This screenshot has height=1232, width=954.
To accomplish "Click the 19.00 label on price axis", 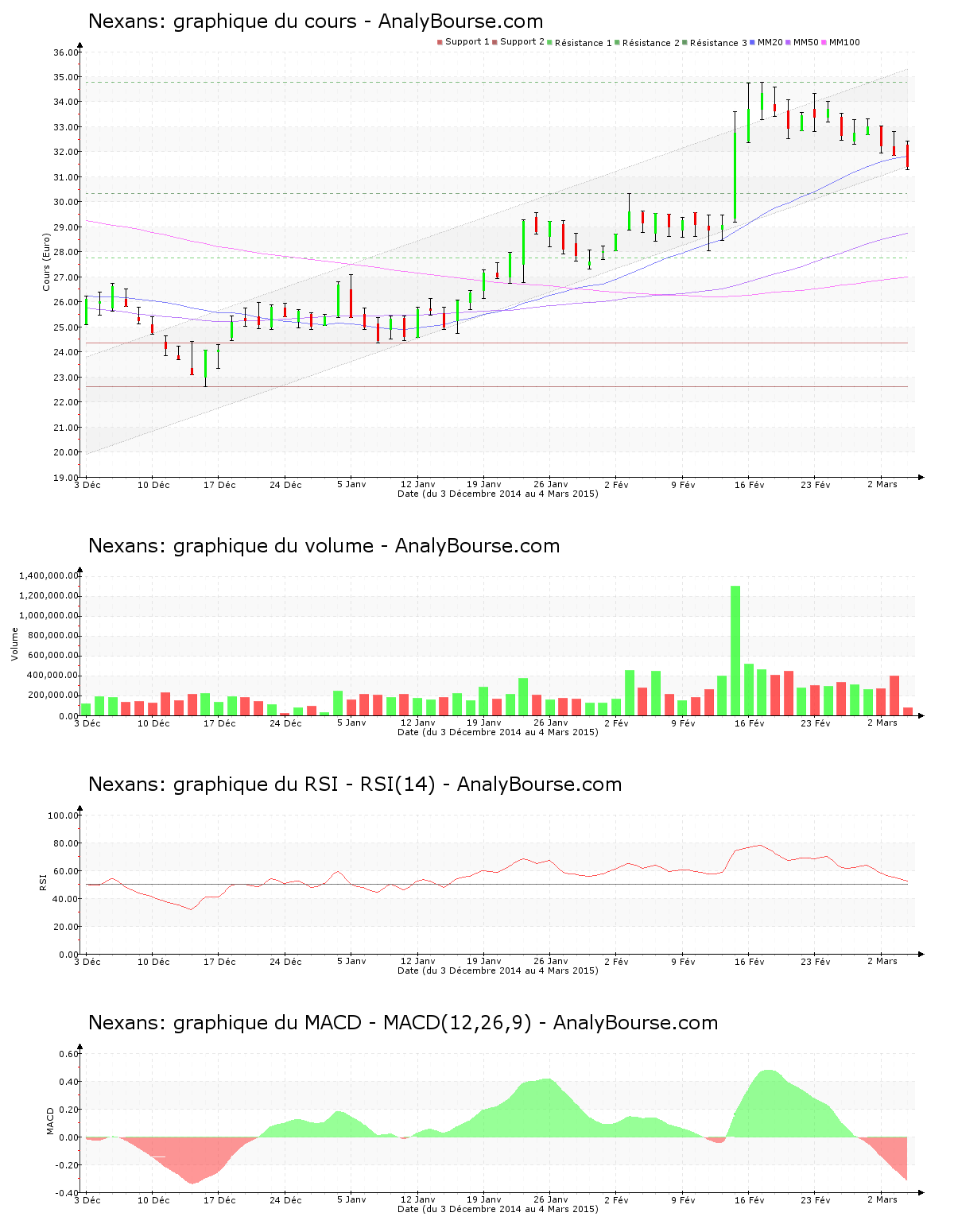I will tap(65, 478).
